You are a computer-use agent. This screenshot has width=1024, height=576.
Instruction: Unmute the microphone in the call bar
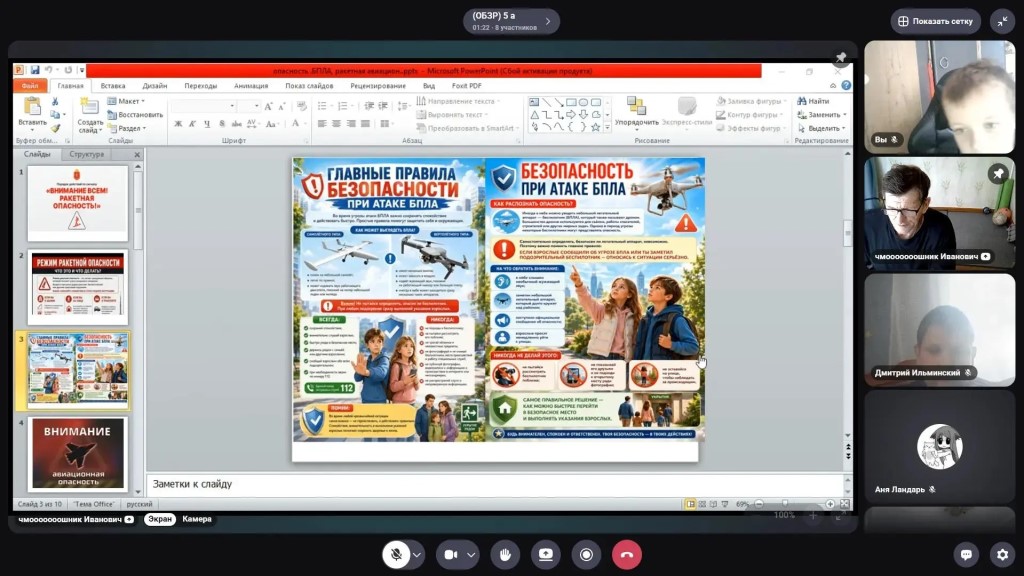click(396, 555)
